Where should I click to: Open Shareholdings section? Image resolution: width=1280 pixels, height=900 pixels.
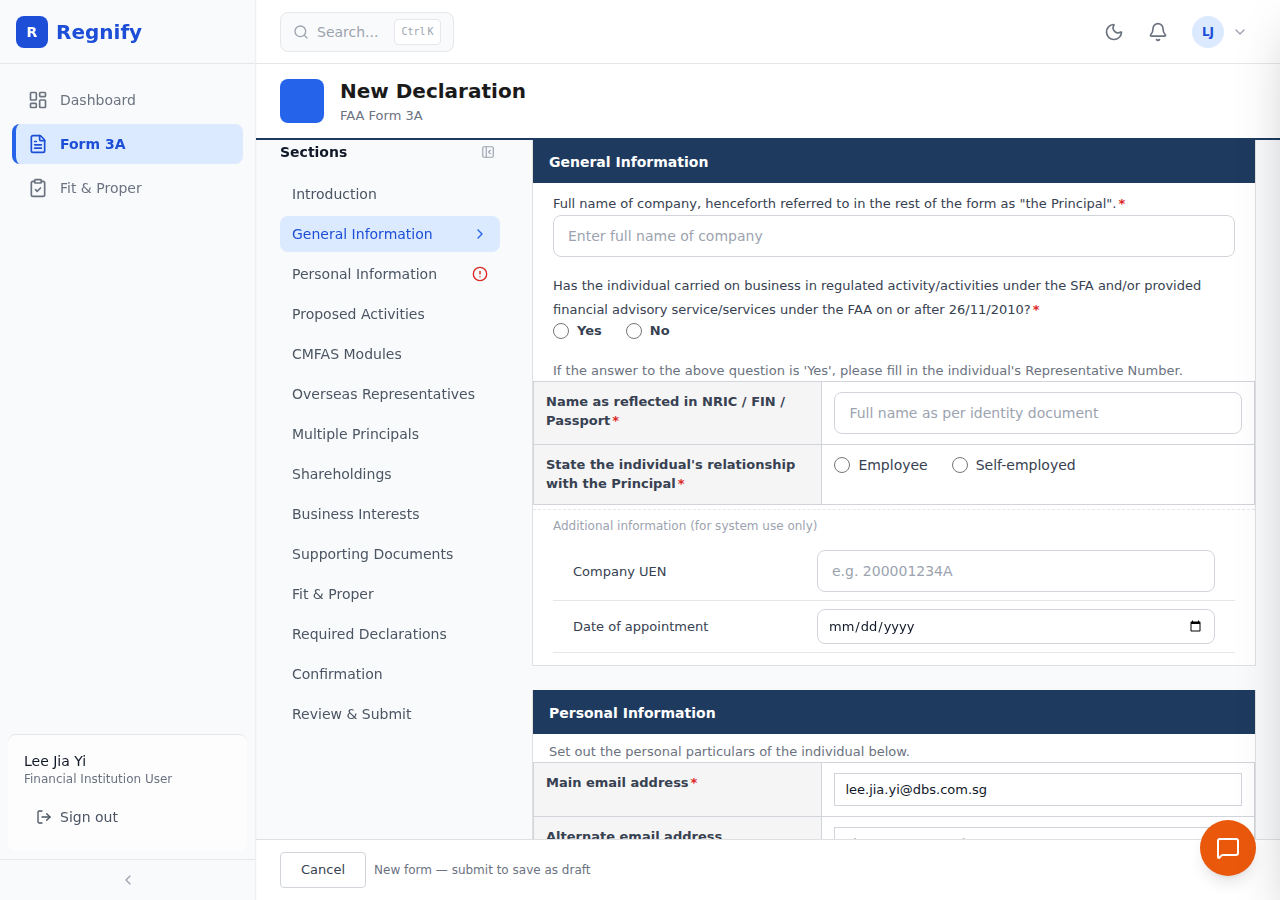(390, 474)
